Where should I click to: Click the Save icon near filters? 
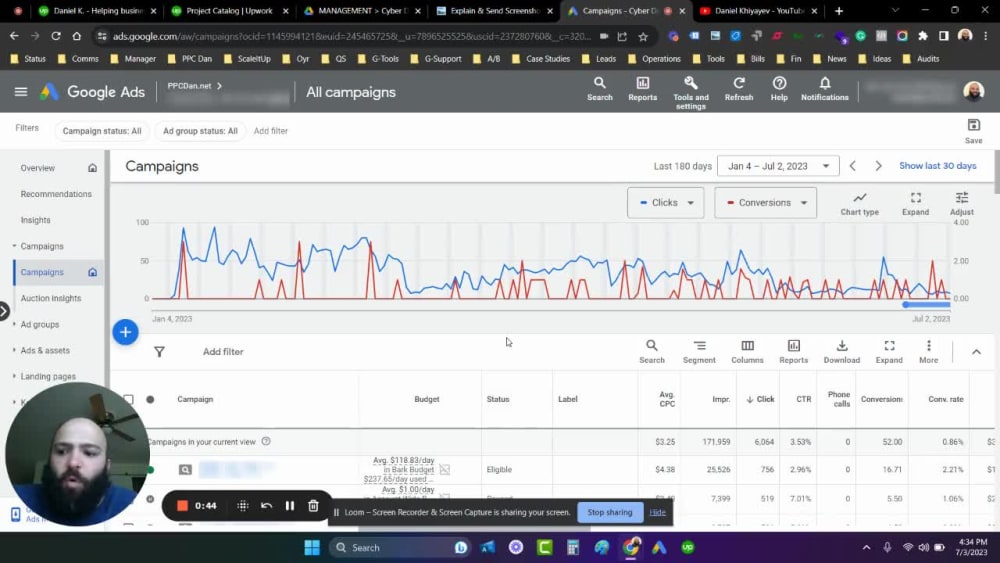tap(973, 131)
